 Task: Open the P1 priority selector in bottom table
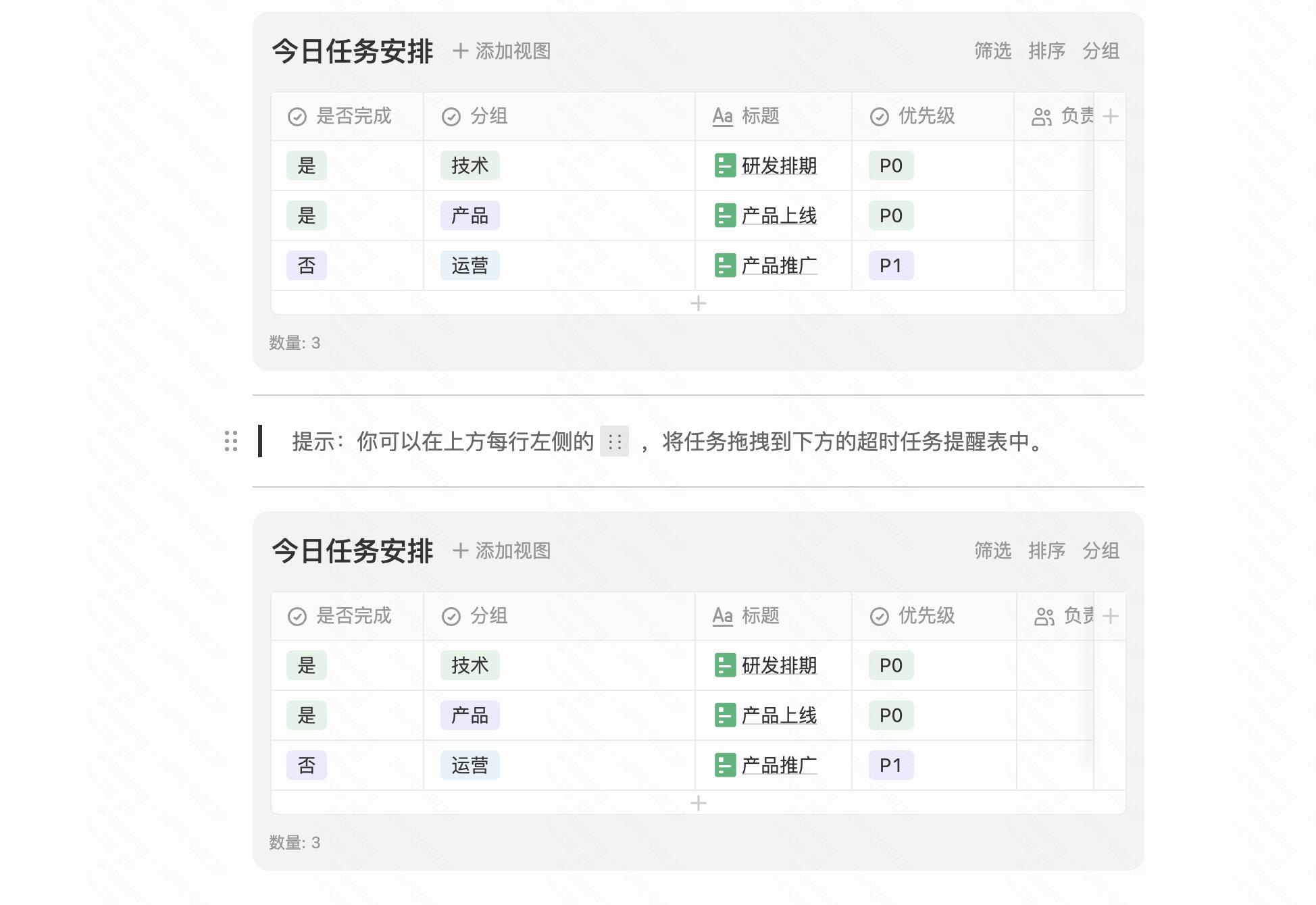pyautogui.click(x=890, y=765)
